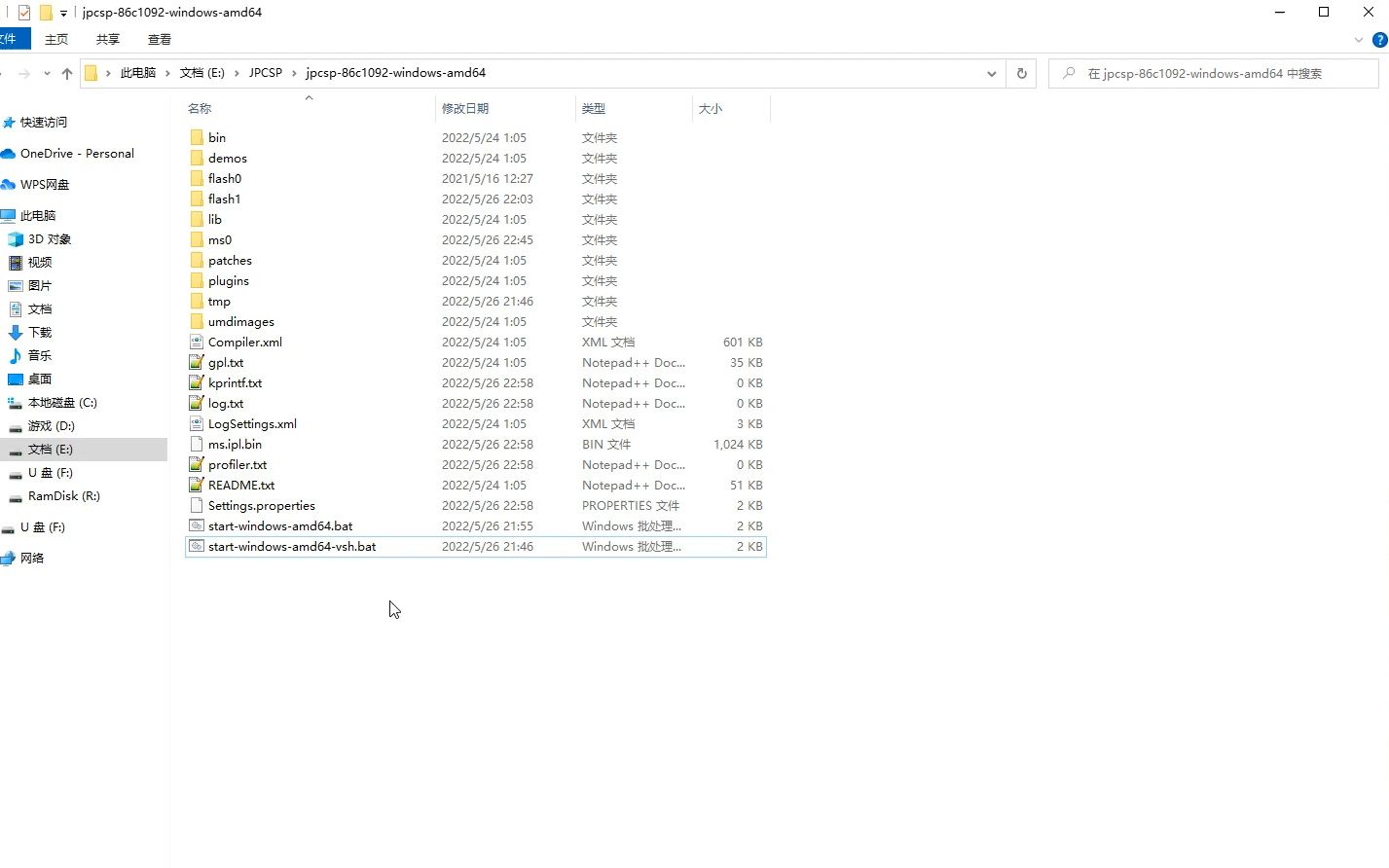Open the recent locations dropdown arrow
The image size is (1389, 868).
[x=48, y=74]
